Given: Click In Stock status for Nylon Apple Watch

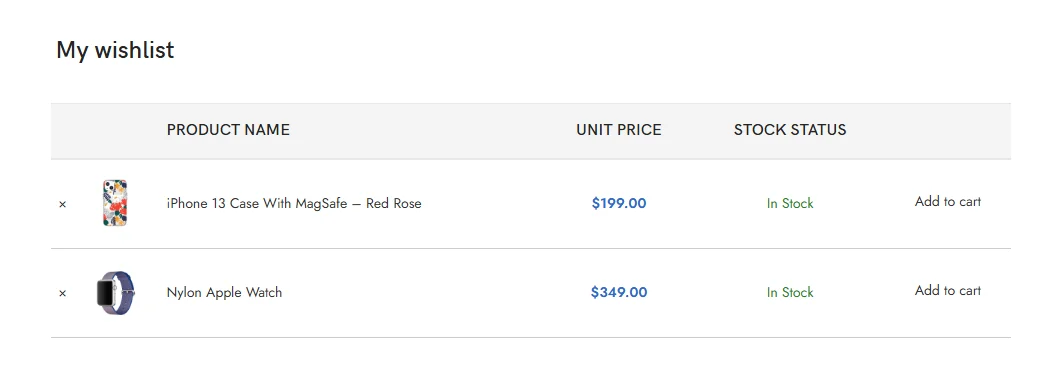Looking at the screenshot, I should (x=790, y=292).
